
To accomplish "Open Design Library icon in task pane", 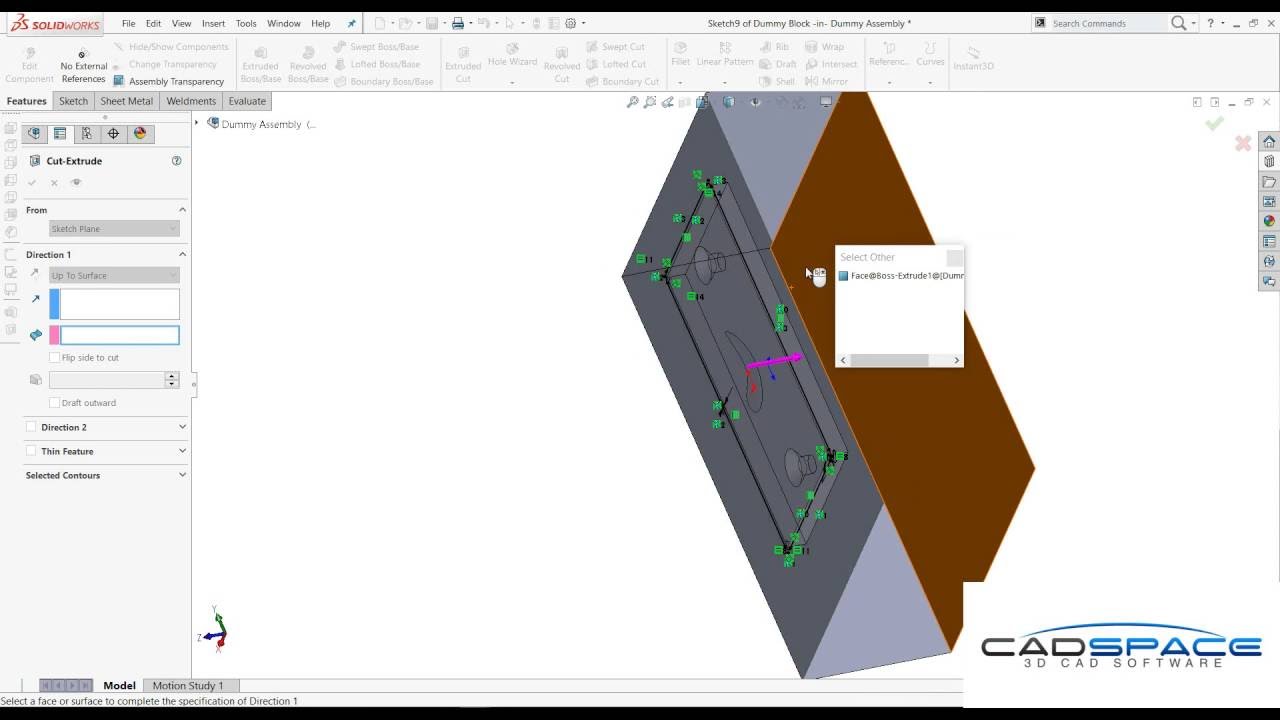I will point(1269,161).
